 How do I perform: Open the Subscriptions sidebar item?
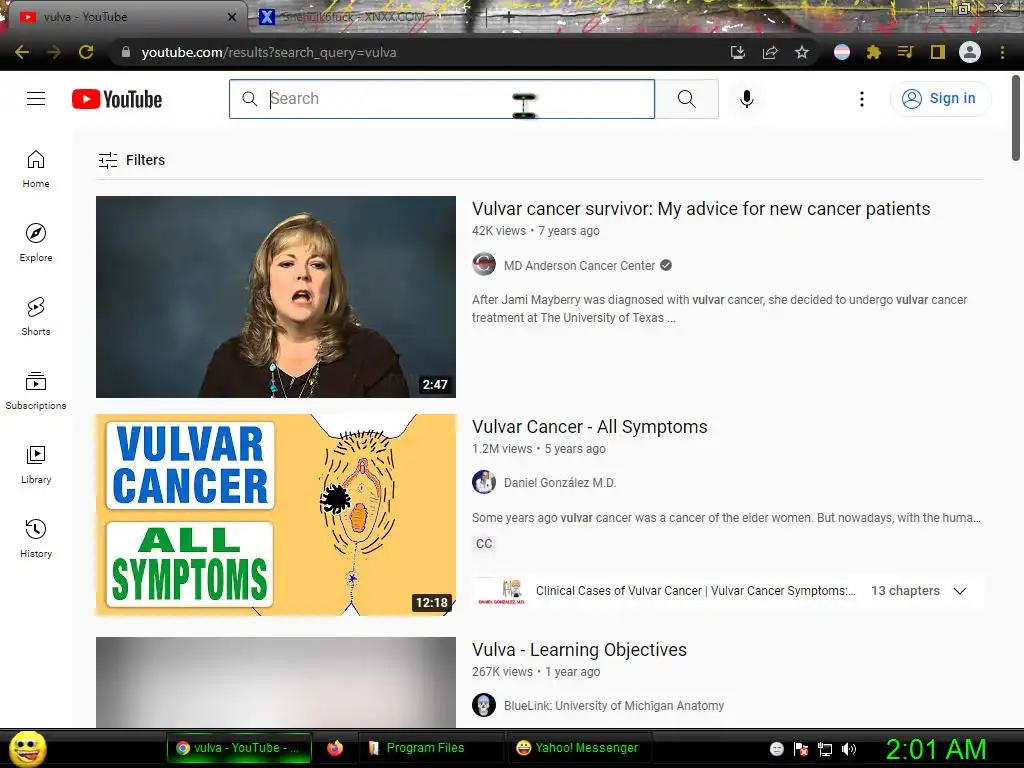(36, 391)
